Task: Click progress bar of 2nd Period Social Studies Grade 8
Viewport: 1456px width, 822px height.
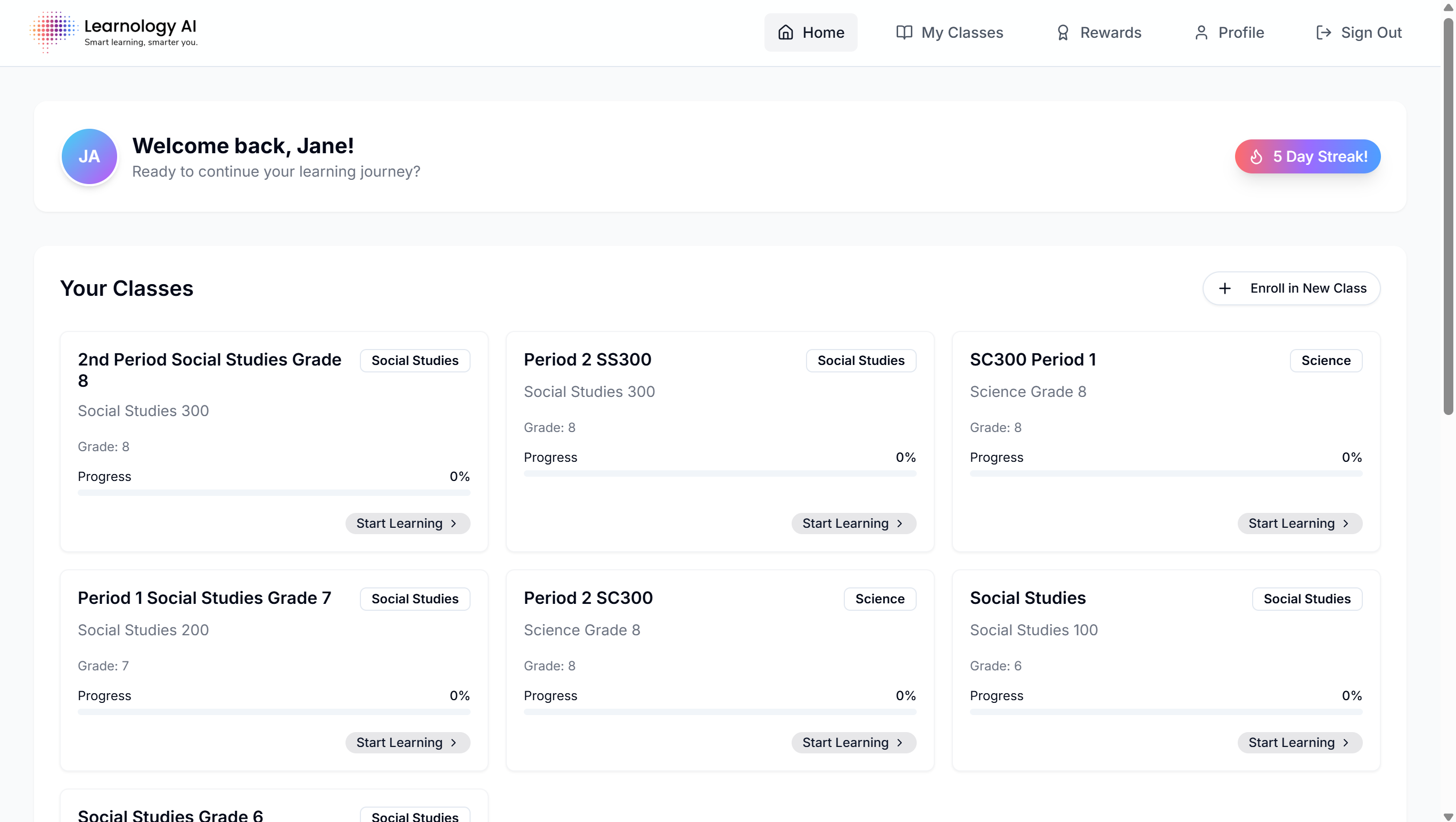Action: click(274, 493)
